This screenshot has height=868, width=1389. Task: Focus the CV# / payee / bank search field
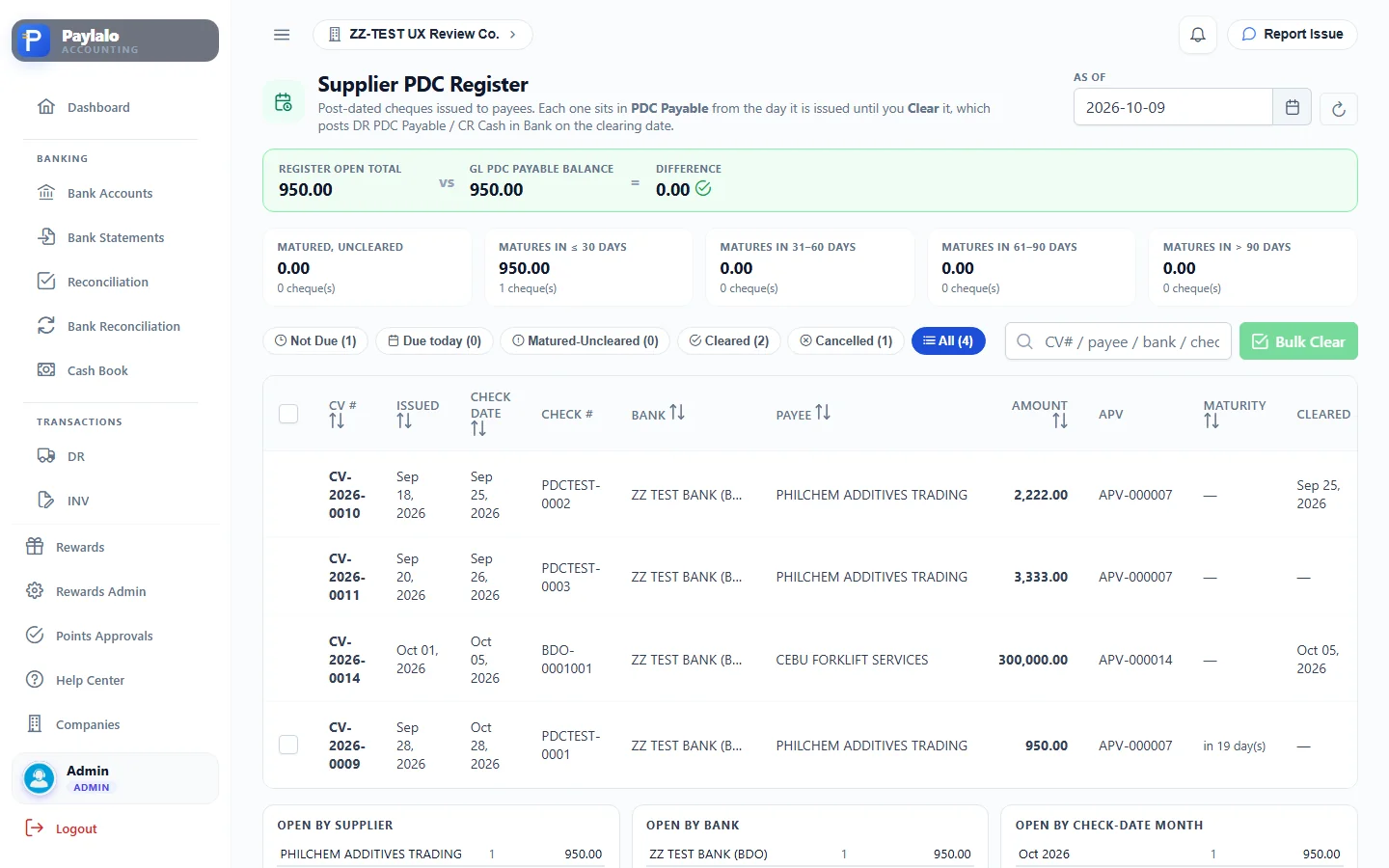tap(1118, 341)
